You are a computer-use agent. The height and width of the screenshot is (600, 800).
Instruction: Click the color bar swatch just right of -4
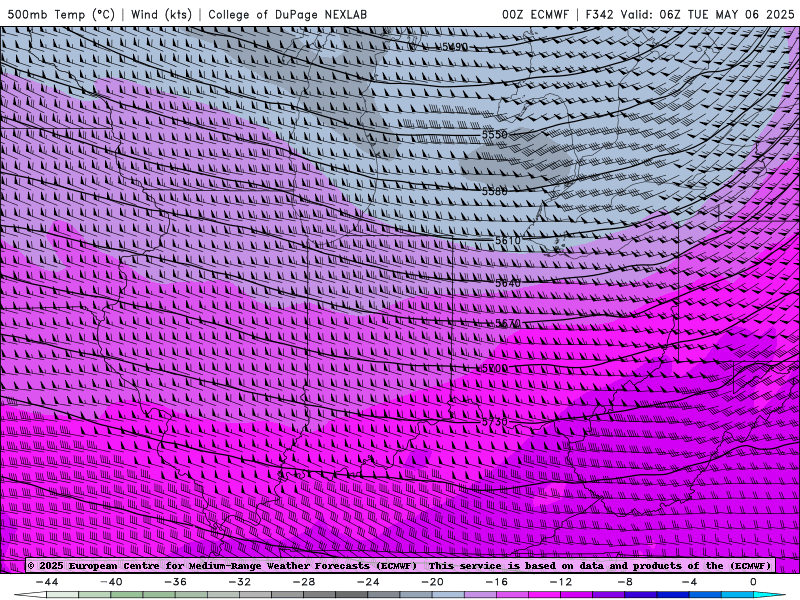[x=705, y=595]
